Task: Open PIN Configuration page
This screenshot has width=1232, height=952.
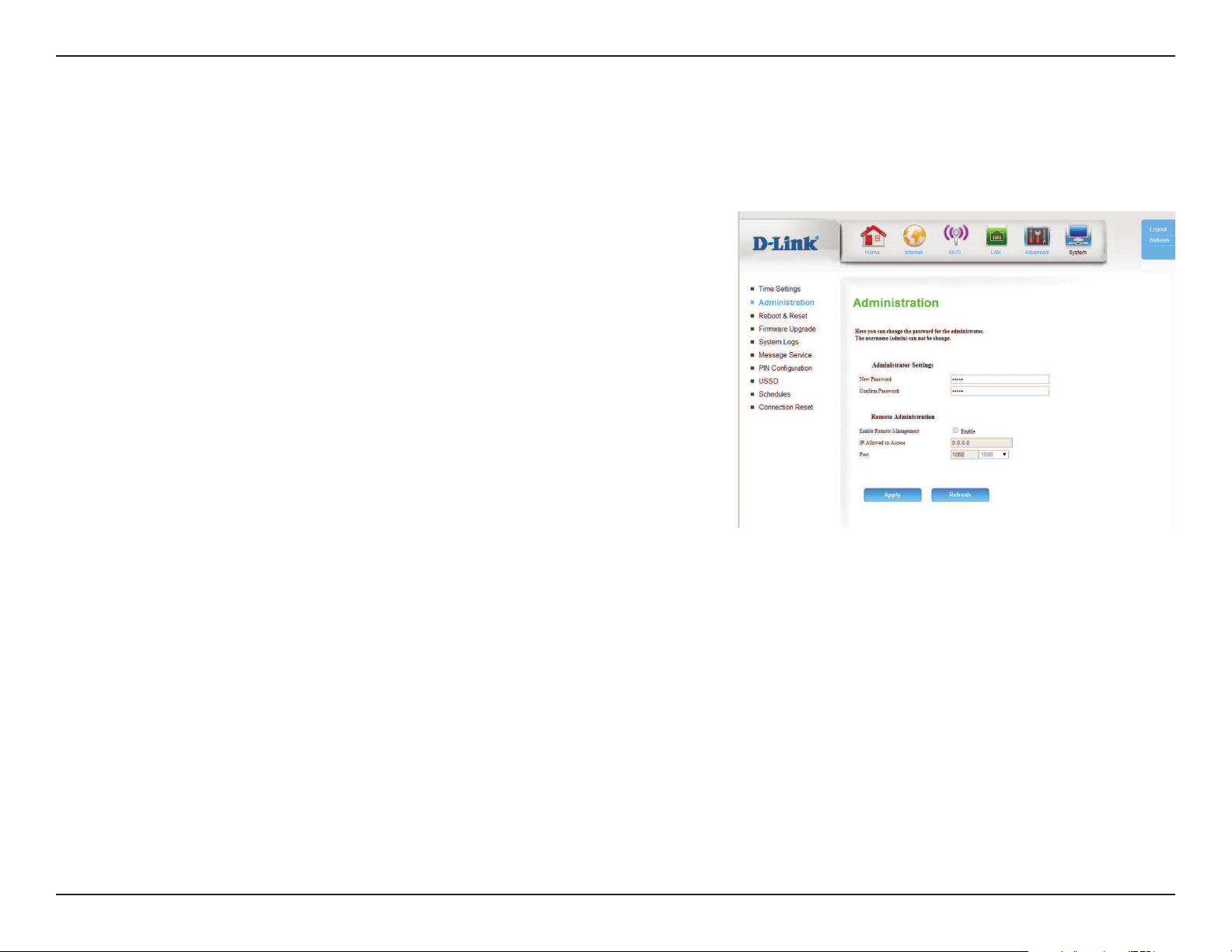Action: click(786, 368)
